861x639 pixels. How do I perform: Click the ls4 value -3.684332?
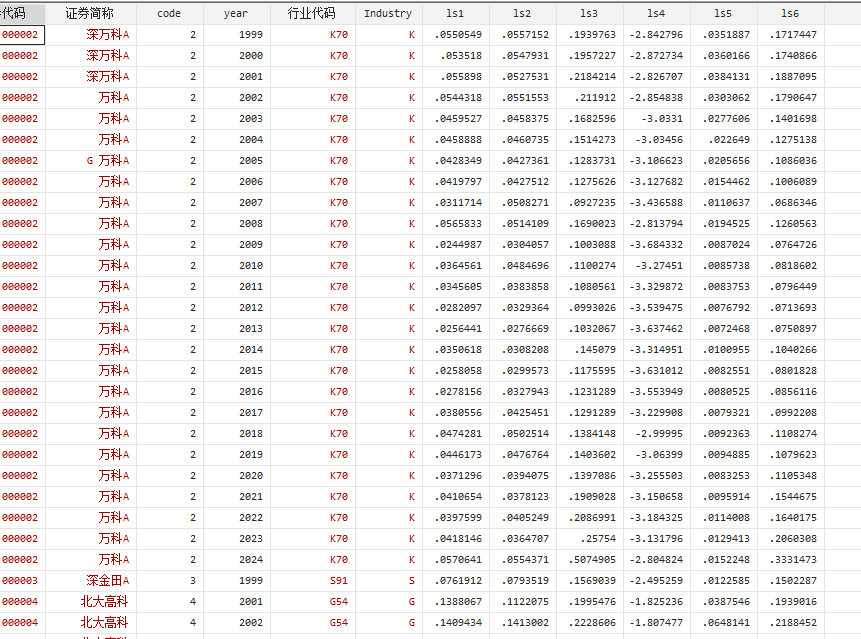coord(656,244)
